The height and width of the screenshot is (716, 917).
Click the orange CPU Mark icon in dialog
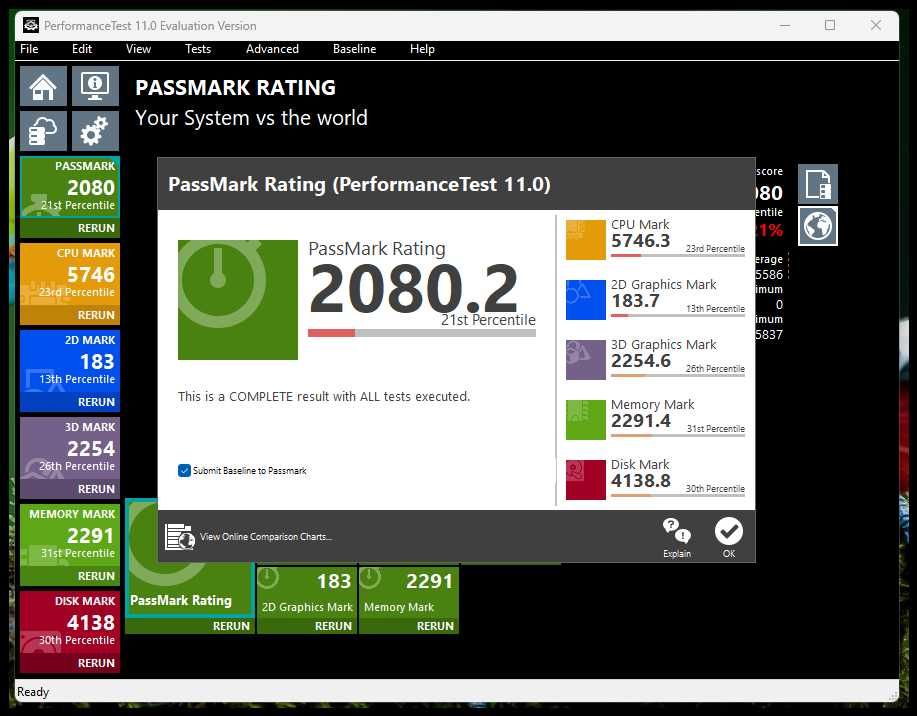[x=585, y=240]
